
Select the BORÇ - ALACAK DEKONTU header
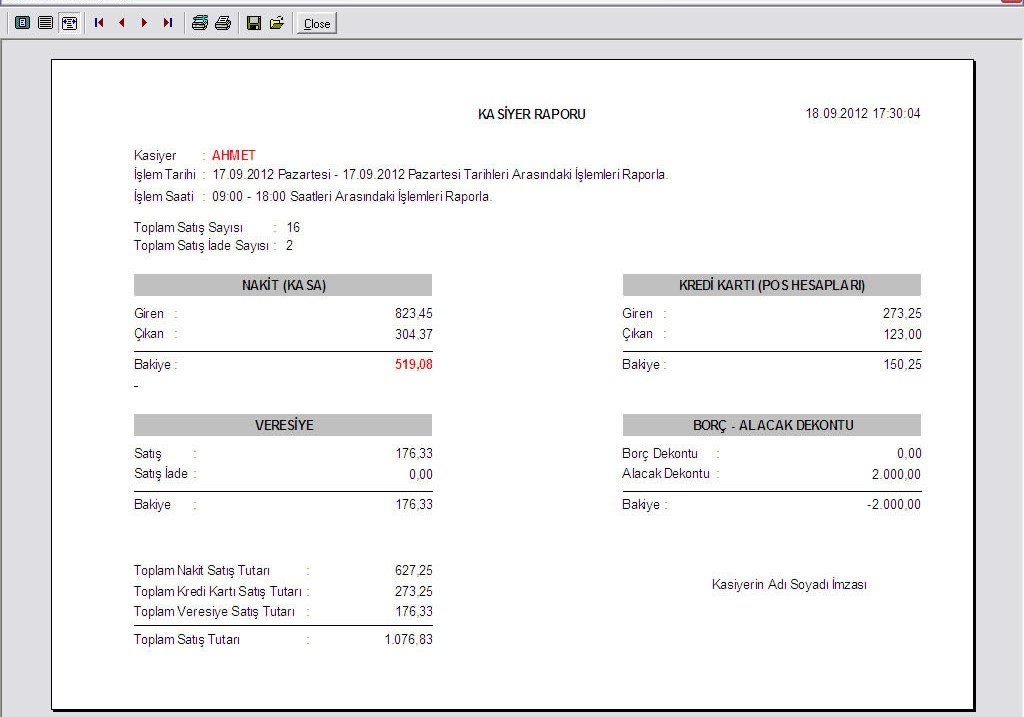[771, 425]
